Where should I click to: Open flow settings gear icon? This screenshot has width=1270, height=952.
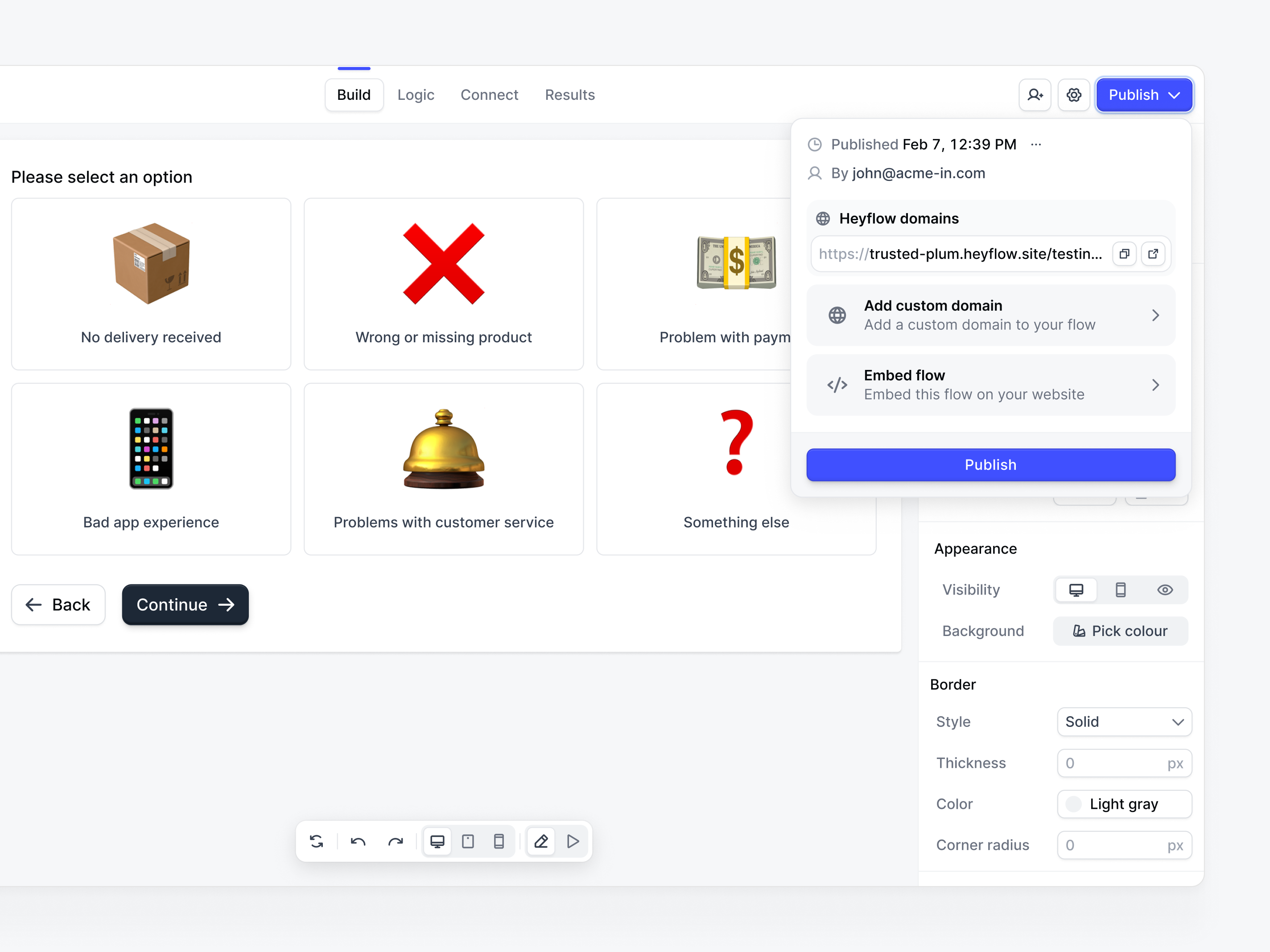pyautogui.click(x=1074, y=94)
